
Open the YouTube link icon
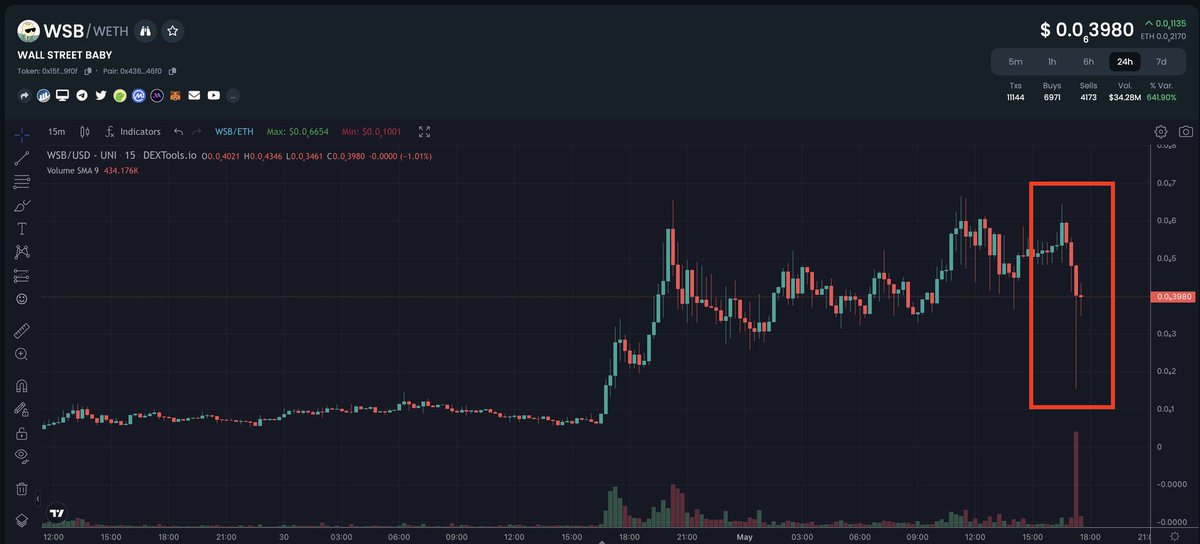point(213,96)
